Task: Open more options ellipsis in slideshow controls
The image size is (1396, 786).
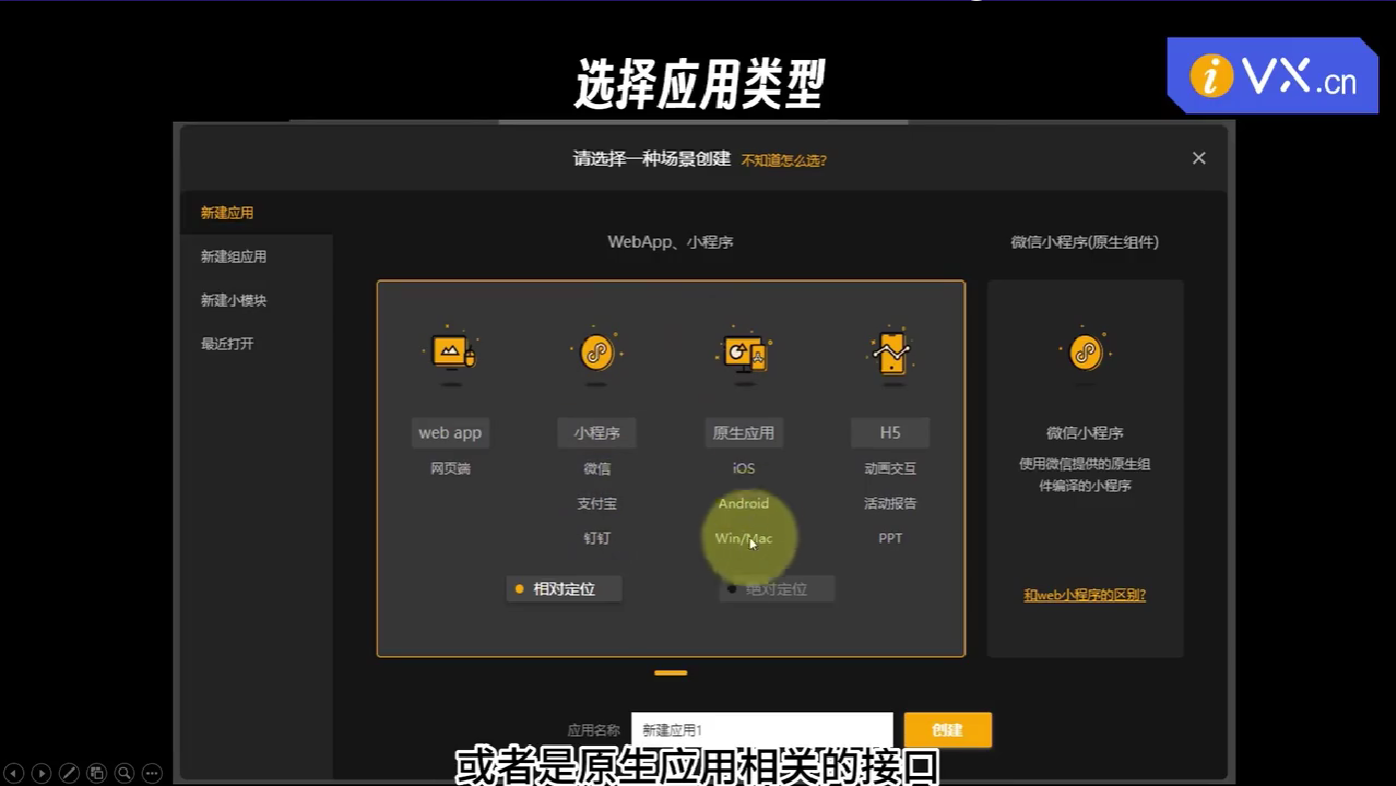Action: [x=152, y=773]
